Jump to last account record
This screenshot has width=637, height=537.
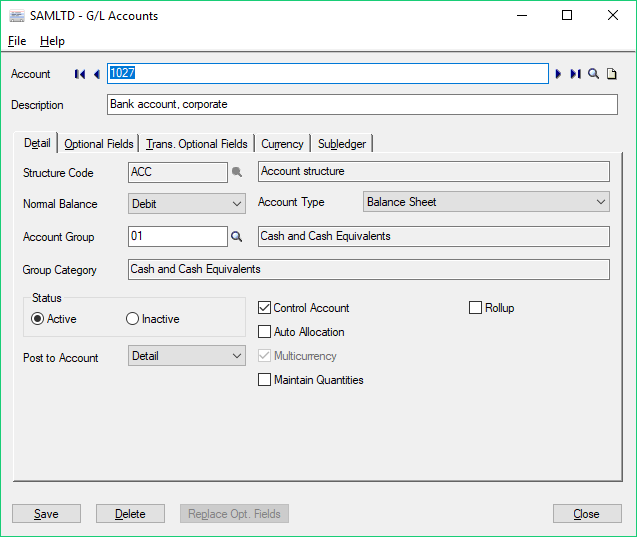575,74
